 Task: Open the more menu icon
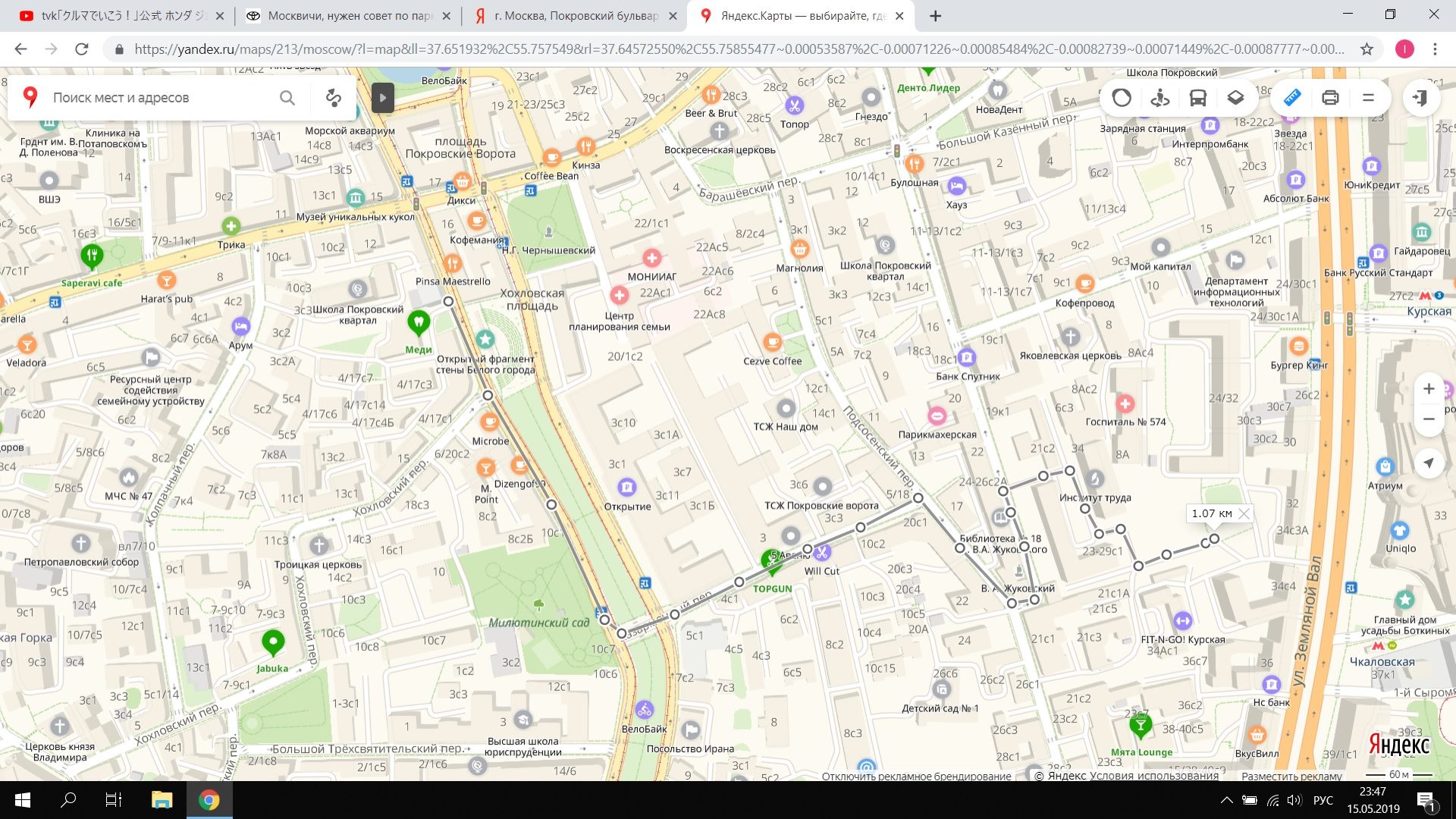tap(1368, 97)
